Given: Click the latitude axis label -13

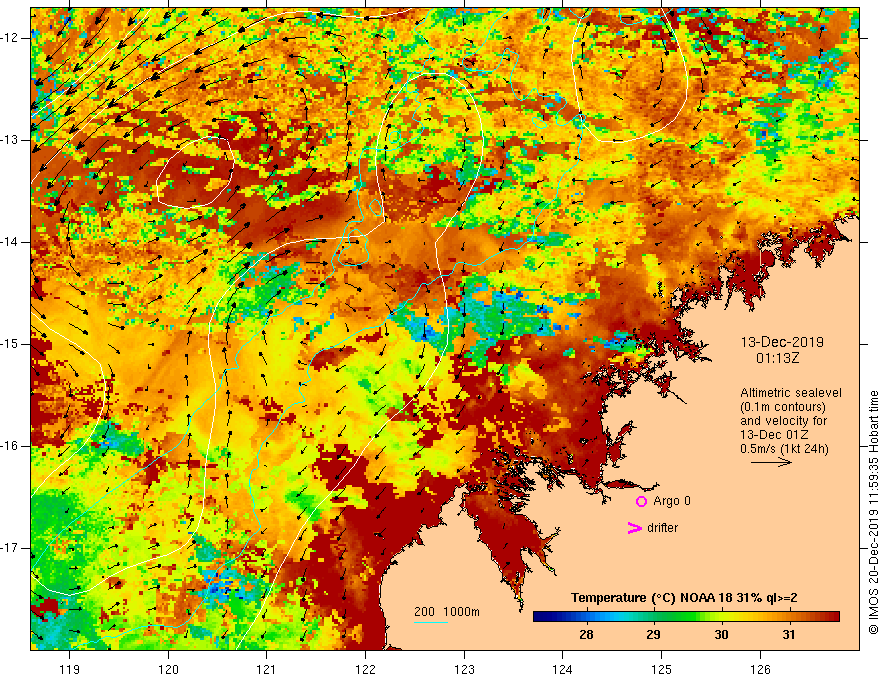Looking at the screenshot, I should click(x=10, y=140).
